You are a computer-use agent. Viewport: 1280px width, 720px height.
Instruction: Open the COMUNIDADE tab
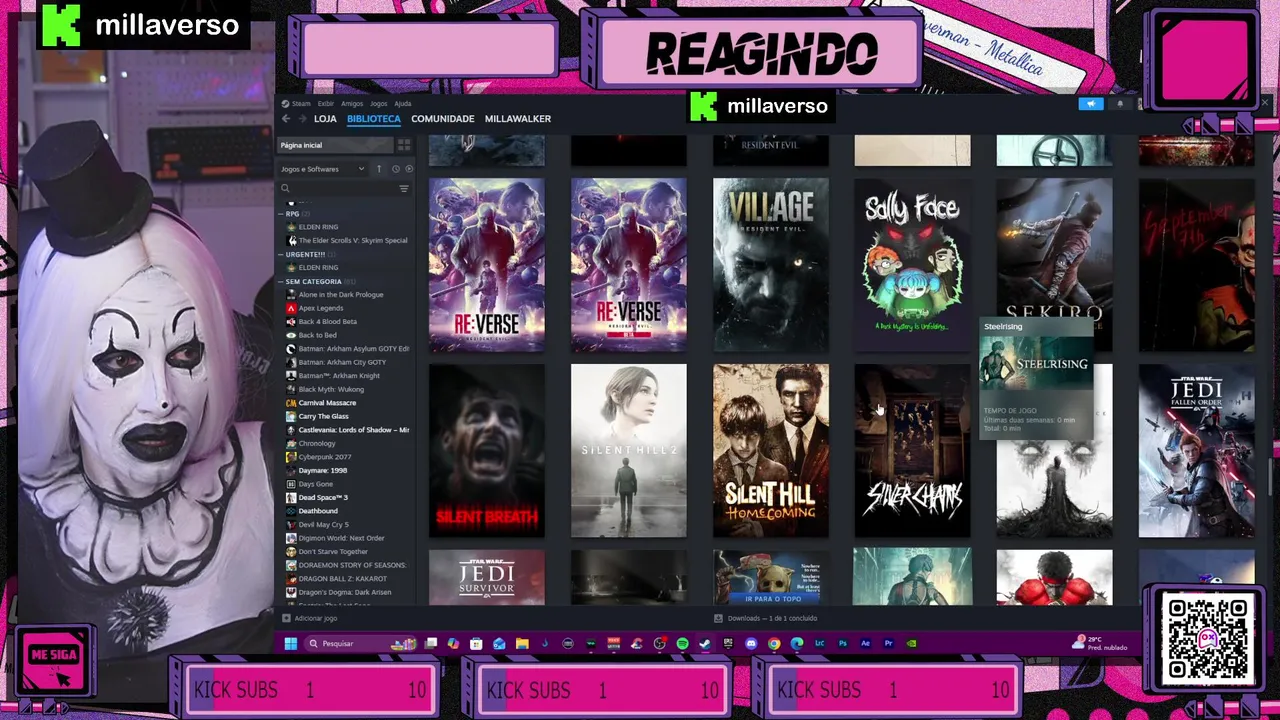point(443,119)
